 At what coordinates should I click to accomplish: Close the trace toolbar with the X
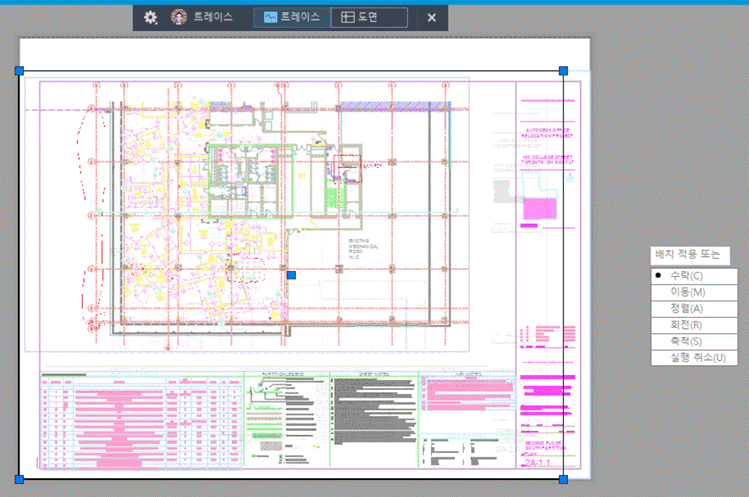[432, 18]
